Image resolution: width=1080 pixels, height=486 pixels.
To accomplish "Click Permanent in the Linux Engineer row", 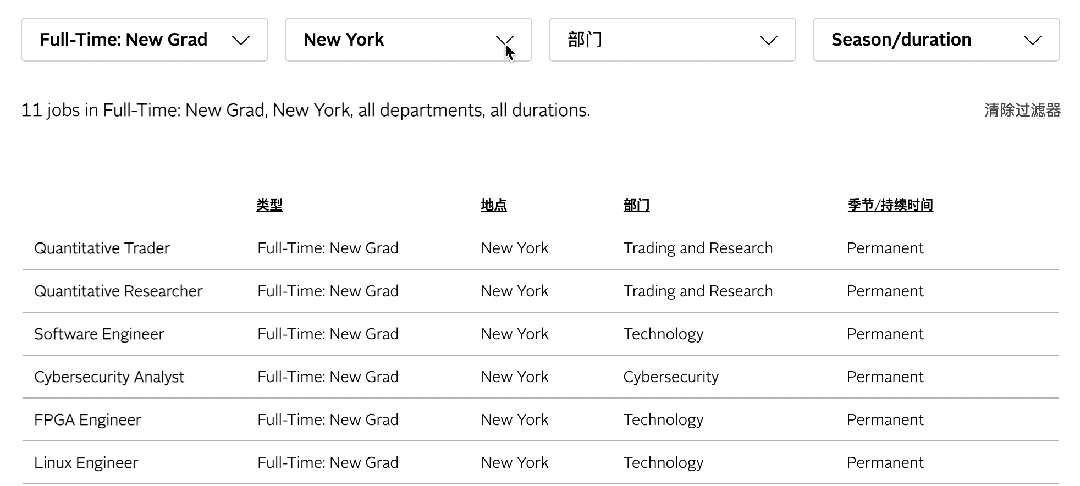I will tap(884, 463).
